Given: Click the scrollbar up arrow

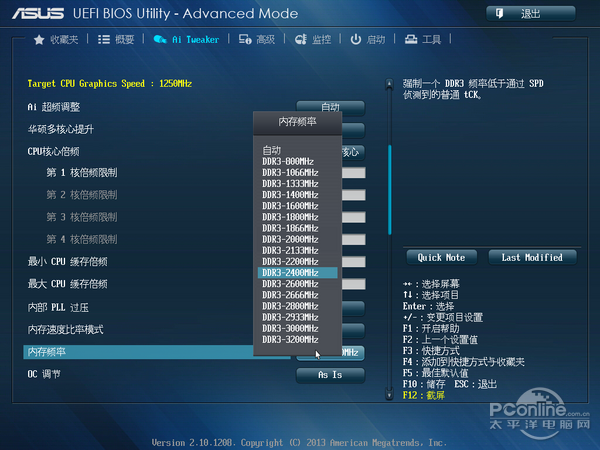Looking at the screenshot, I should [389, 83].
